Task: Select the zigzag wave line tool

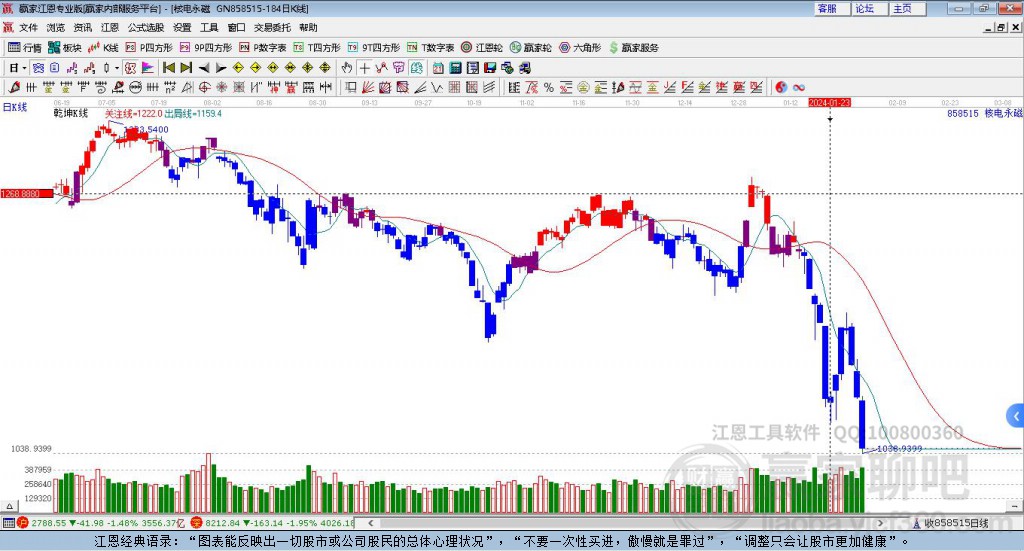Action: [436, 87]
